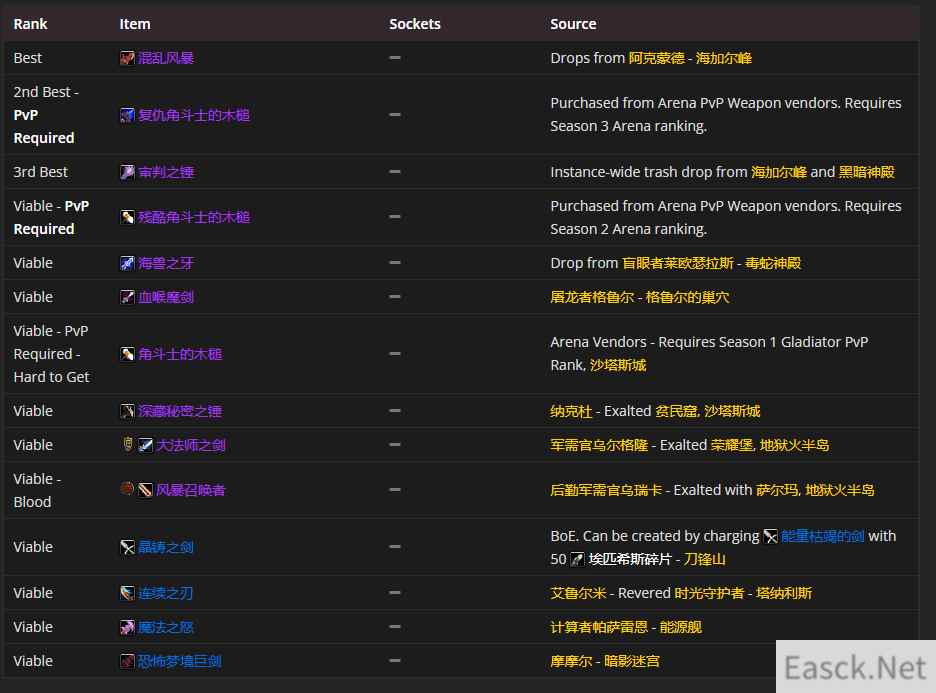Open the 血喉魔剑 item link
The height and width of the screenshot is (693, 936).
click(166, 297)
